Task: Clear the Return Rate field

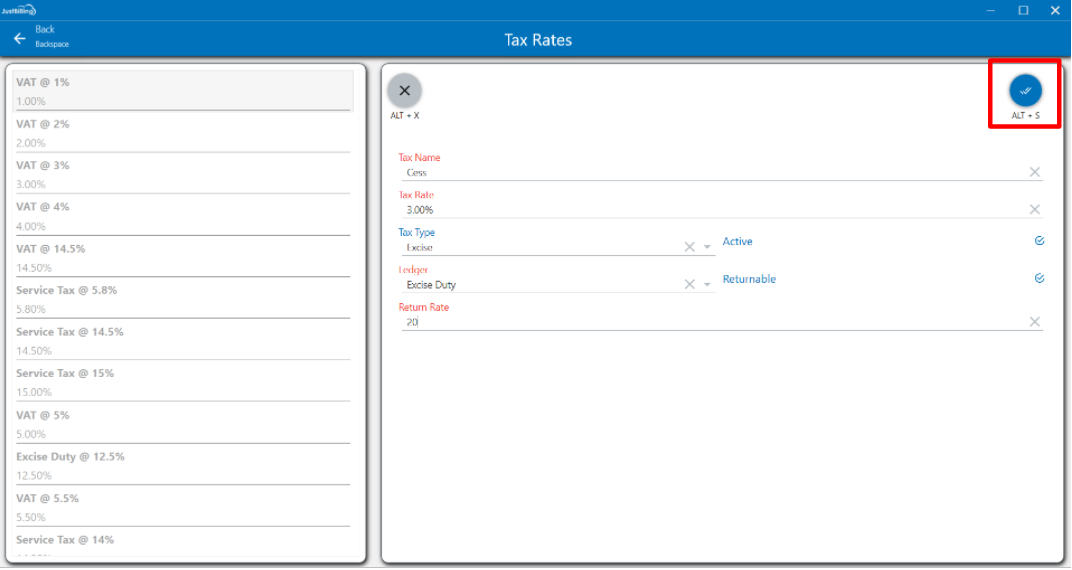Action: pyautogui.click(x=1035, y=321)
